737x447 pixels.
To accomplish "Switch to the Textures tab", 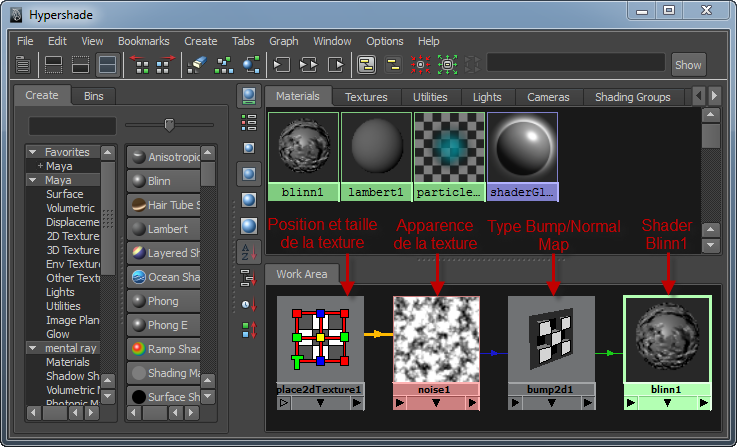I will (x=365, y=97).
